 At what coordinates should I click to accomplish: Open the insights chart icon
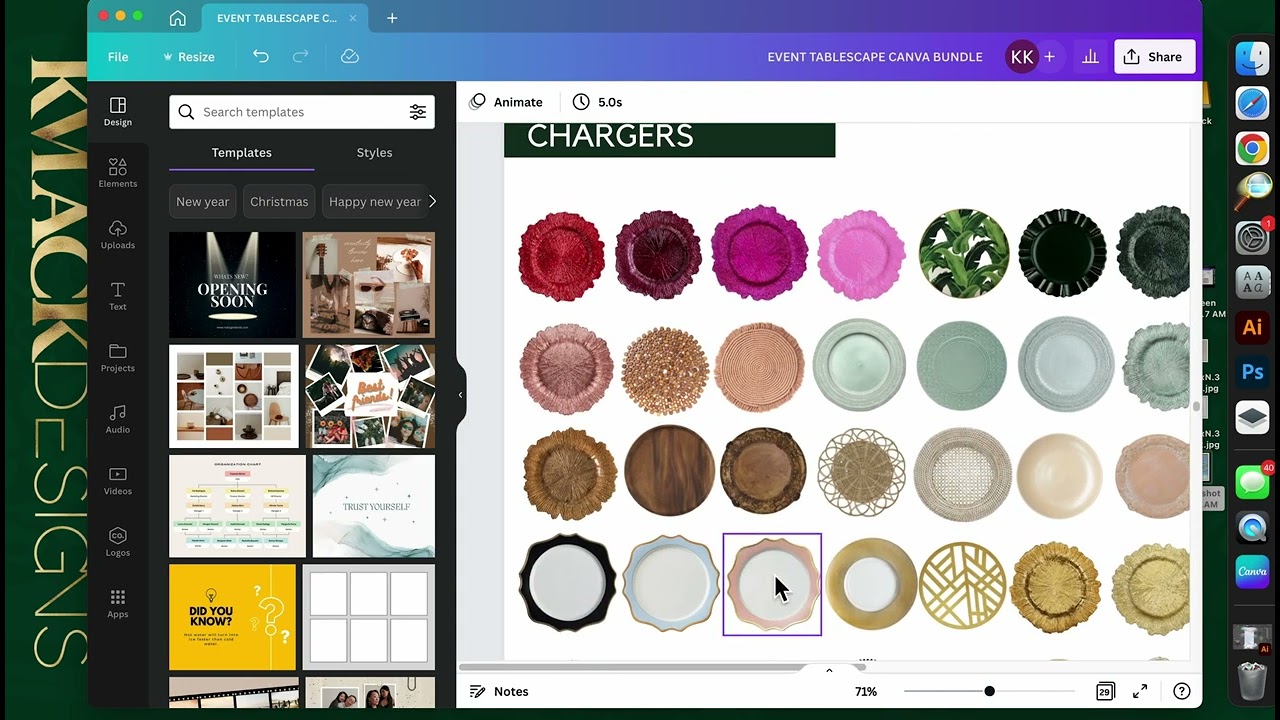1090,57
